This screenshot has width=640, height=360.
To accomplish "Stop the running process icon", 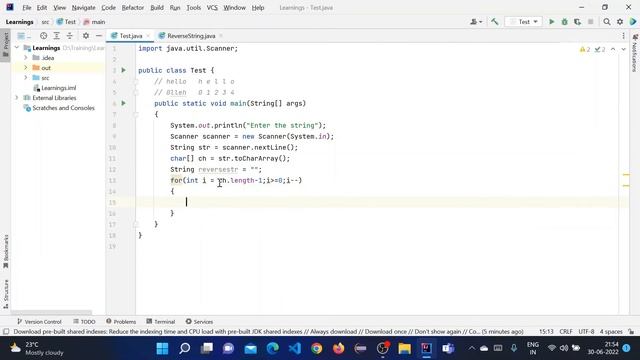I will 591,22.
